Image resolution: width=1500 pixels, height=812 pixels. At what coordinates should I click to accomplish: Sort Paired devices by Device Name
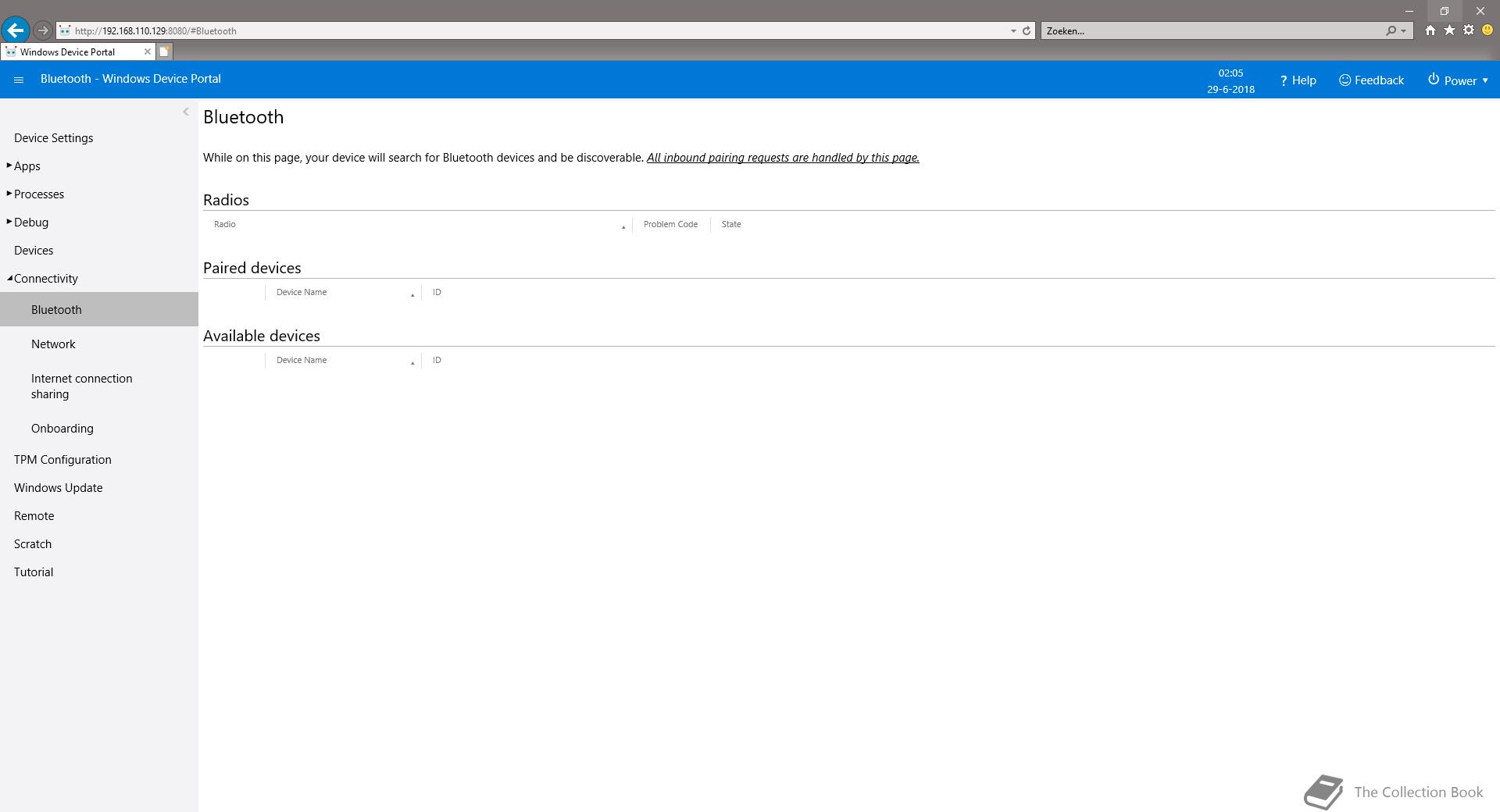pos(344,292)
